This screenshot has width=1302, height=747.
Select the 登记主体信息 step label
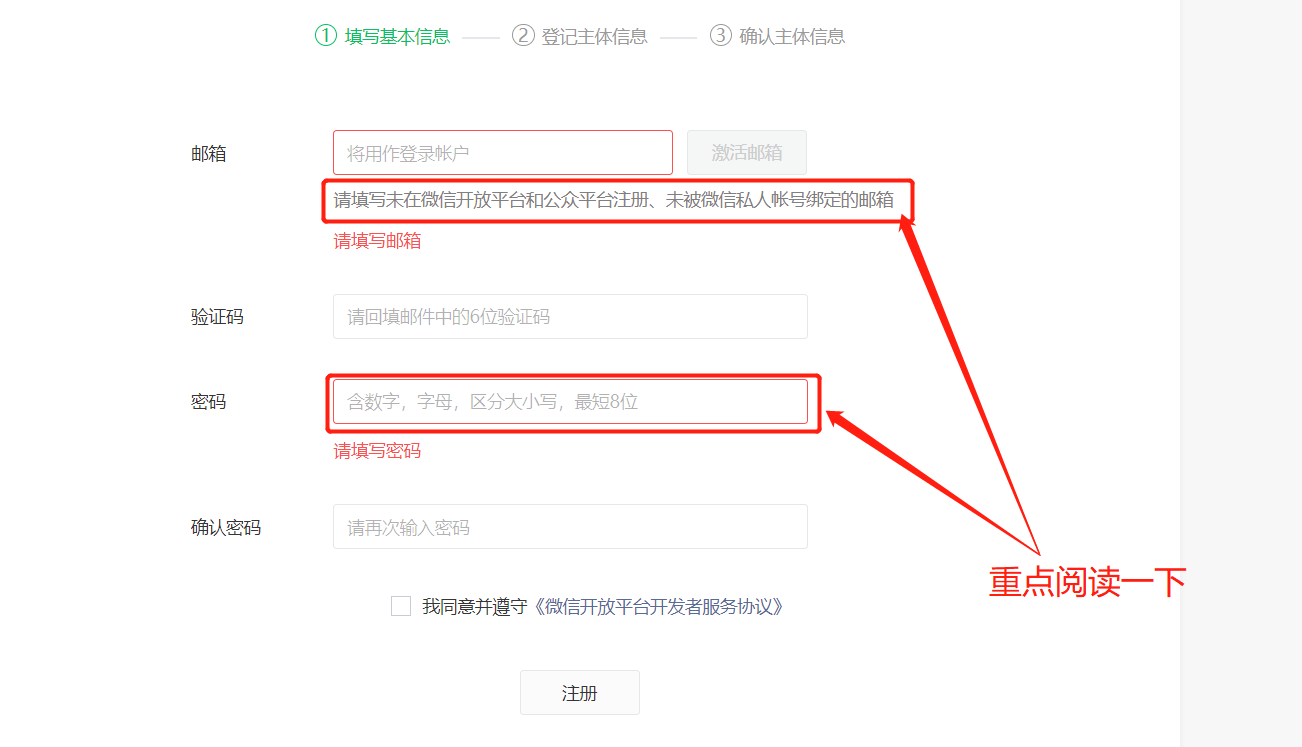pos(594,37)
